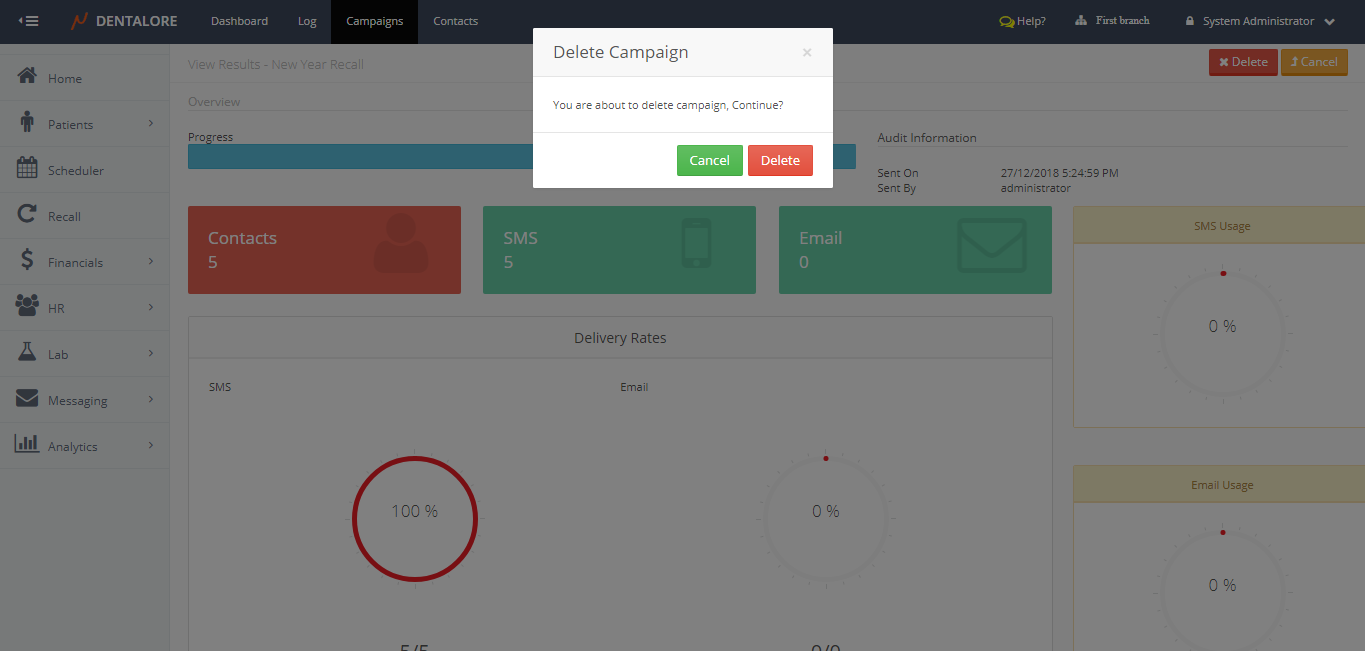Click the Scheduler calendar icon

[28, 169]
